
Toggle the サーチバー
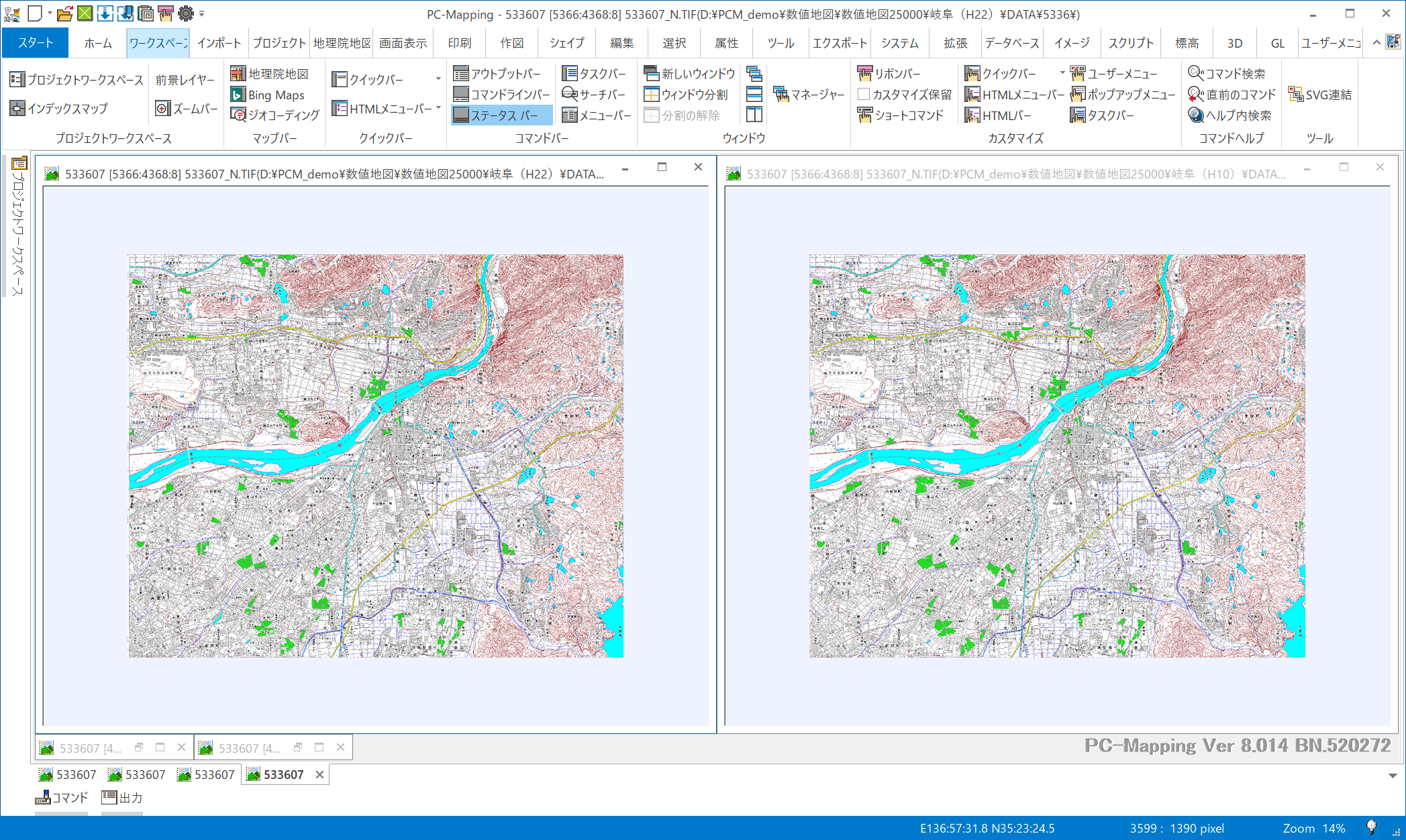pos(594,95)
